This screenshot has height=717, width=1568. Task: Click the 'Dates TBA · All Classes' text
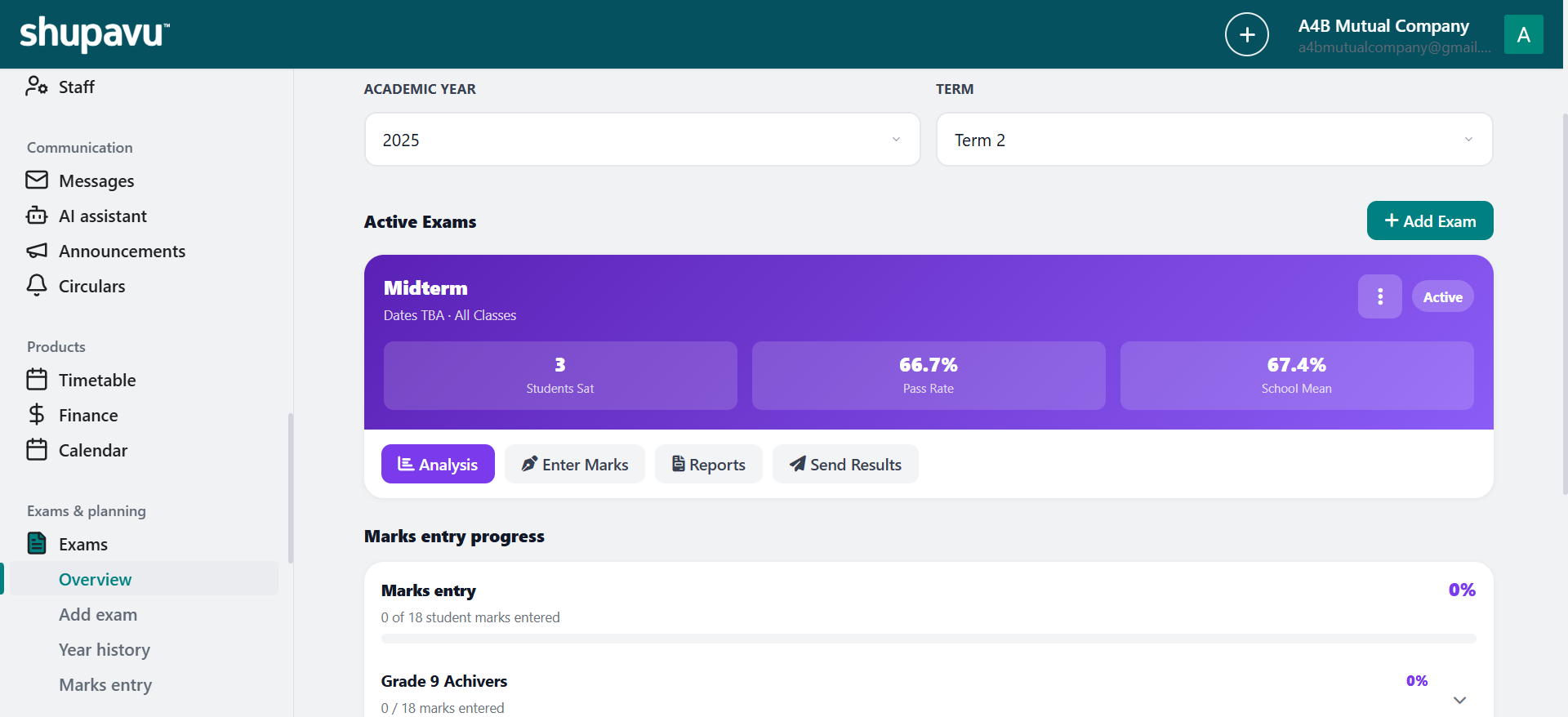point(450,315)
